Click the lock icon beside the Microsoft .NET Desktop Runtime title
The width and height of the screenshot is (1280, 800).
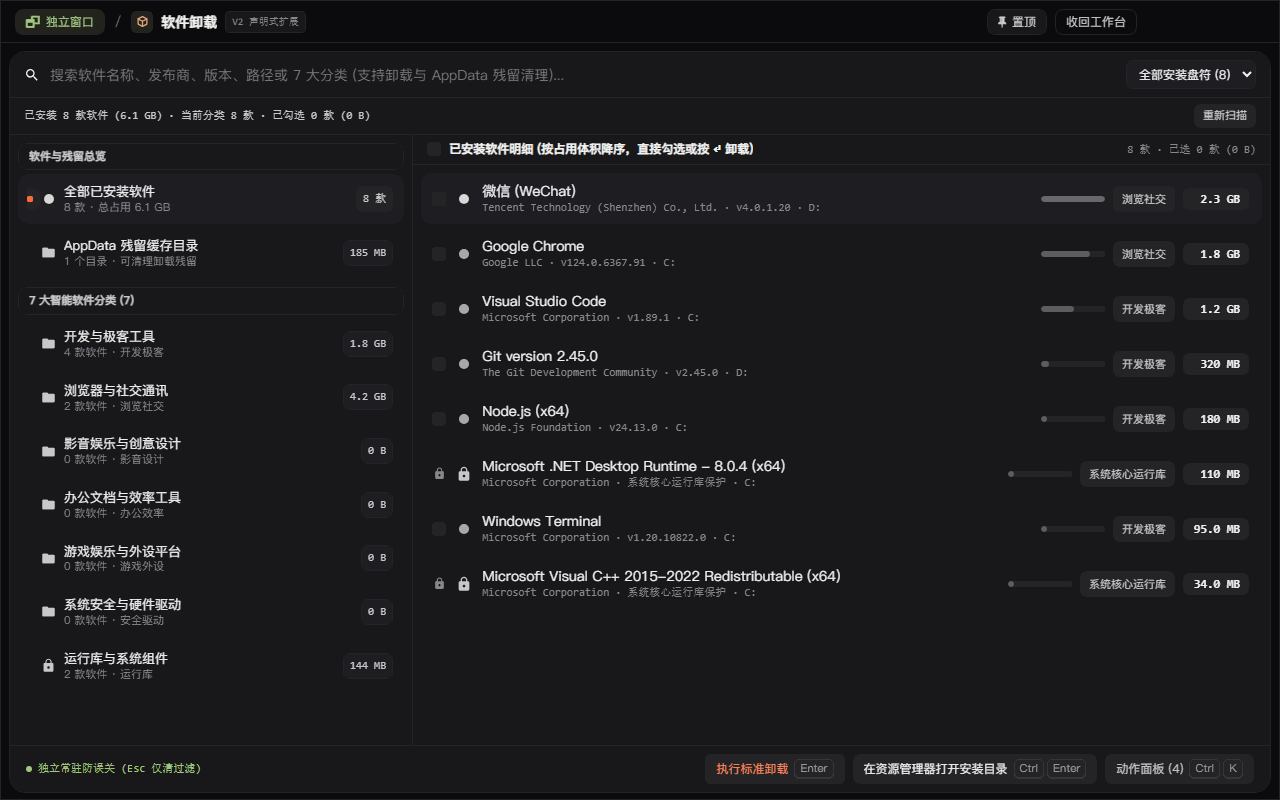(x=464, y=474)
